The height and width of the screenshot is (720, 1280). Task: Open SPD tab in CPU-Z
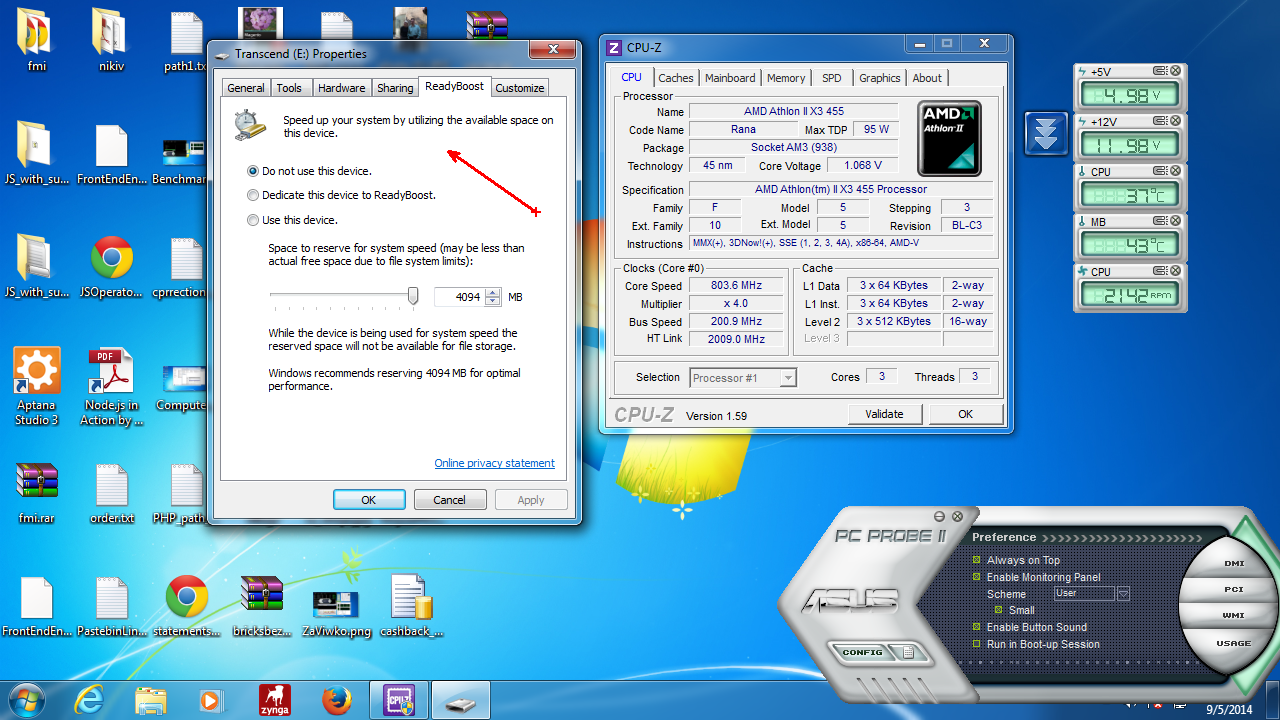832,78
